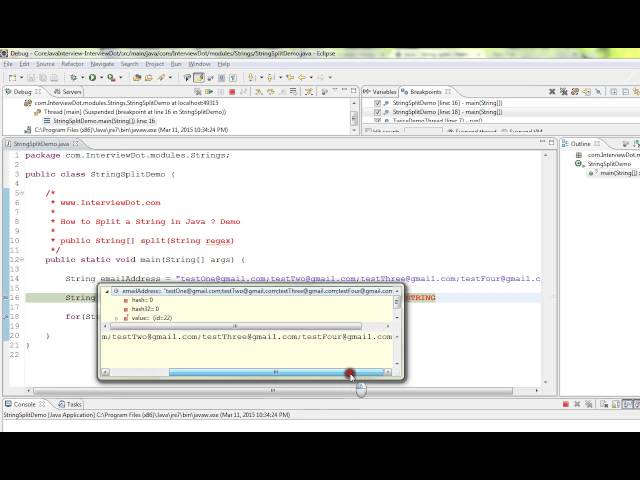
Task: Collapse the comment fold at line 5
Action: (22, 193)
